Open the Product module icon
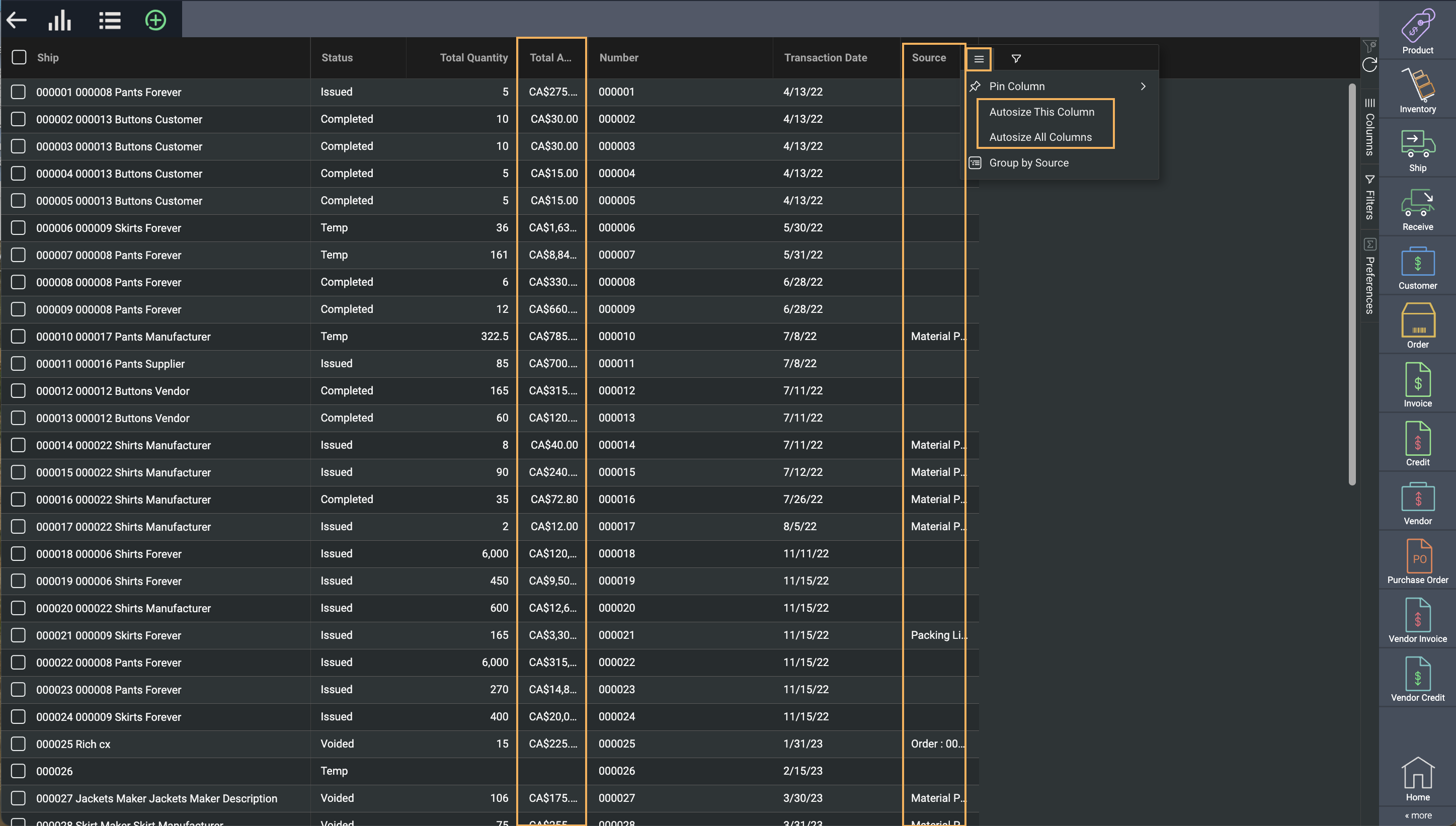This screenshot has width=1456, height=826. click(1417, 31)
